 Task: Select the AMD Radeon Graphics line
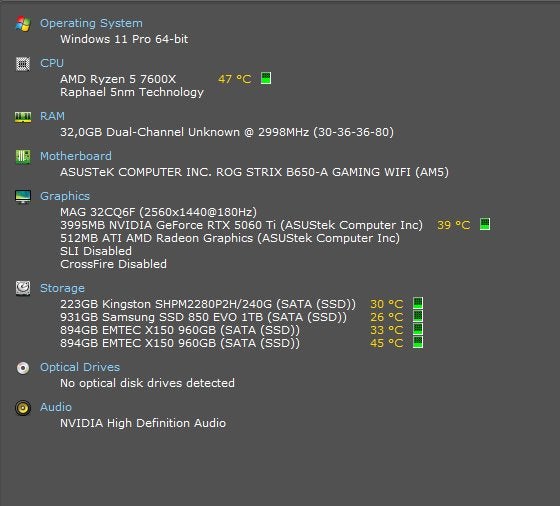pos(230,238)
